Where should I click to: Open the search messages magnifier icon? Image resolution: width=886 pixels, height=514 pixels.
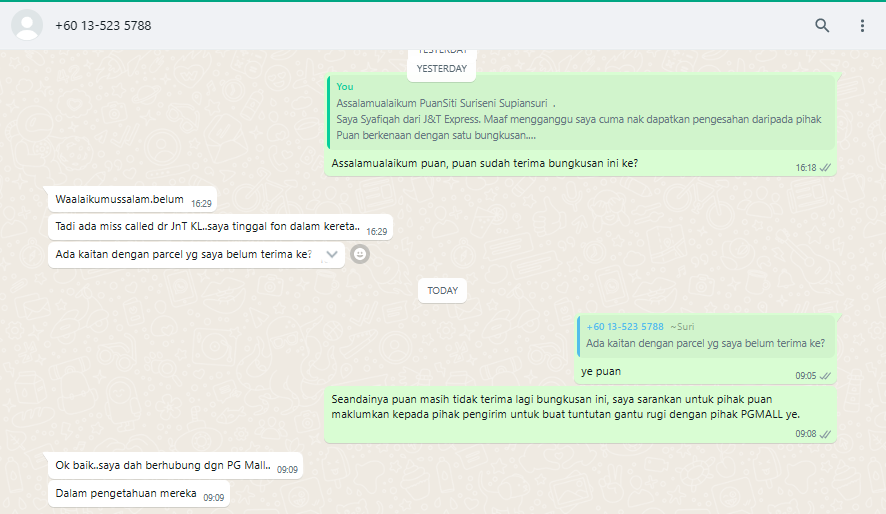point(822,26)
